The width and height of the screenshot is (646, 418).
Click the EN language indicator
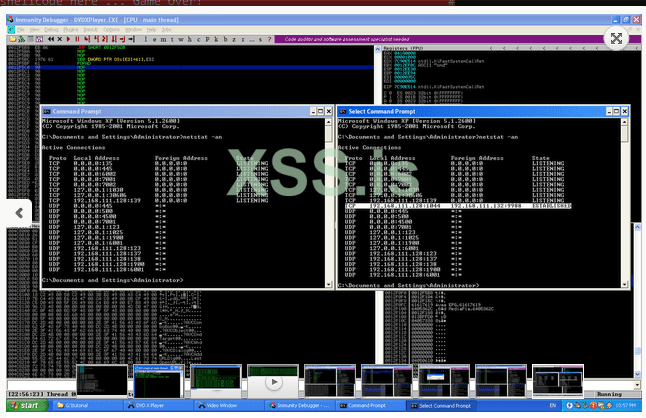tap(552, 406)
